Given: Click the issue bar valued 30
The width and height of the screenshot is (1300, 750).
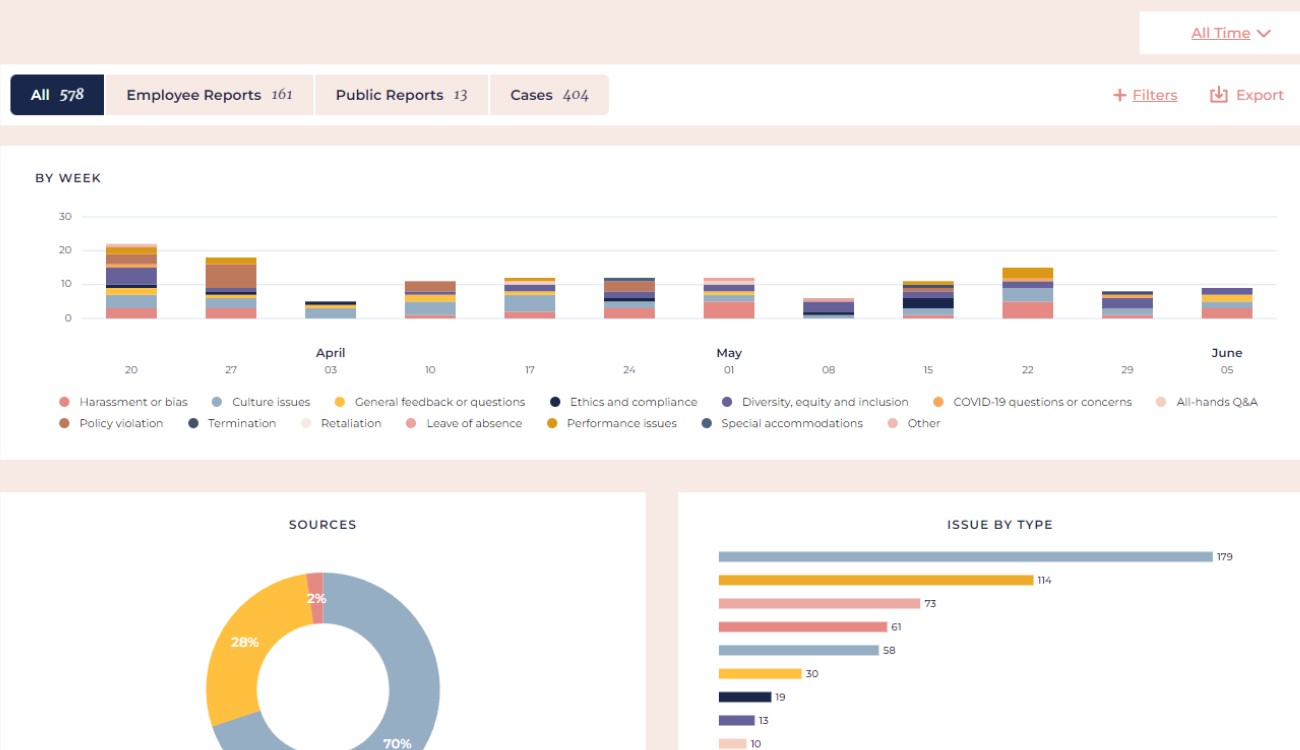Looking at the screenshot, I should pos(760,674).
